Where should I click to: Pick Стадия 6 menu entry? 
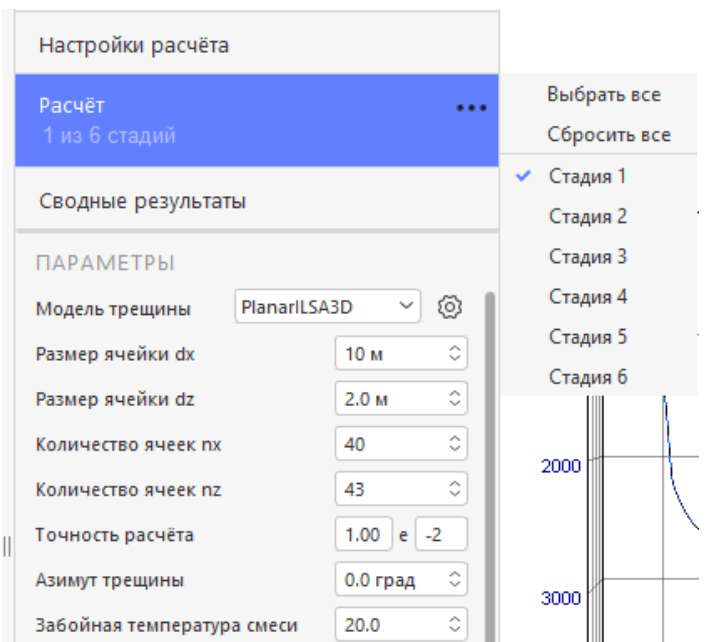587,377
